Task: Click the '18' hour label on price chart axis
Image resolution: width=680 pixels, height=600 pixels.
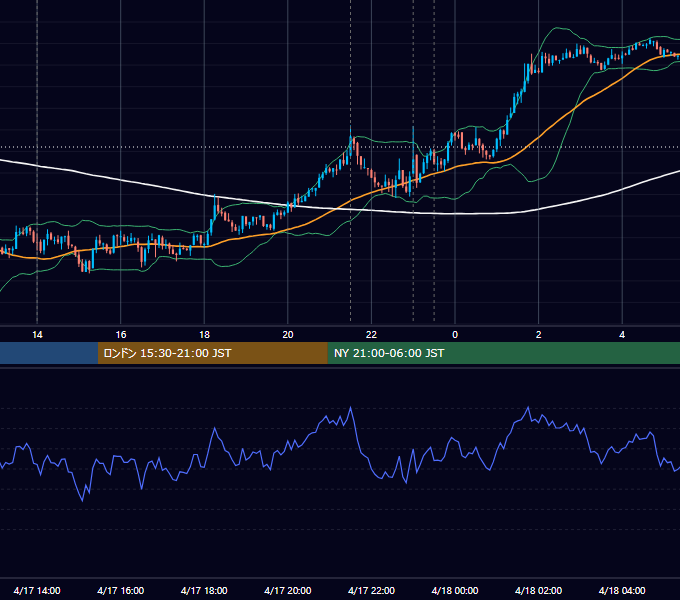Action: point(204,335)
